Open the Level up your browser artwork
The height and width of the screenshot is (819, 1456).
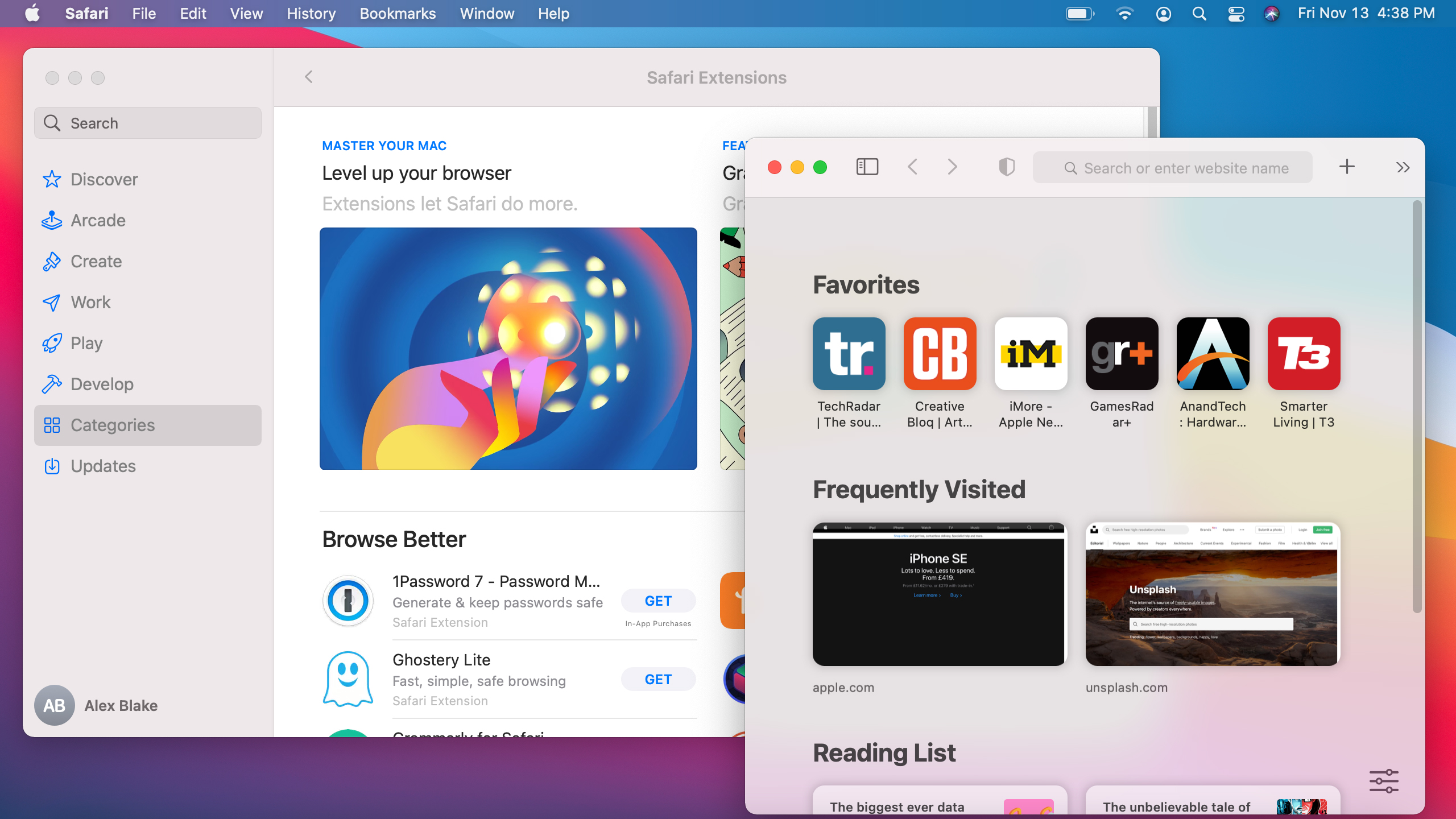[x=508, y=349]
